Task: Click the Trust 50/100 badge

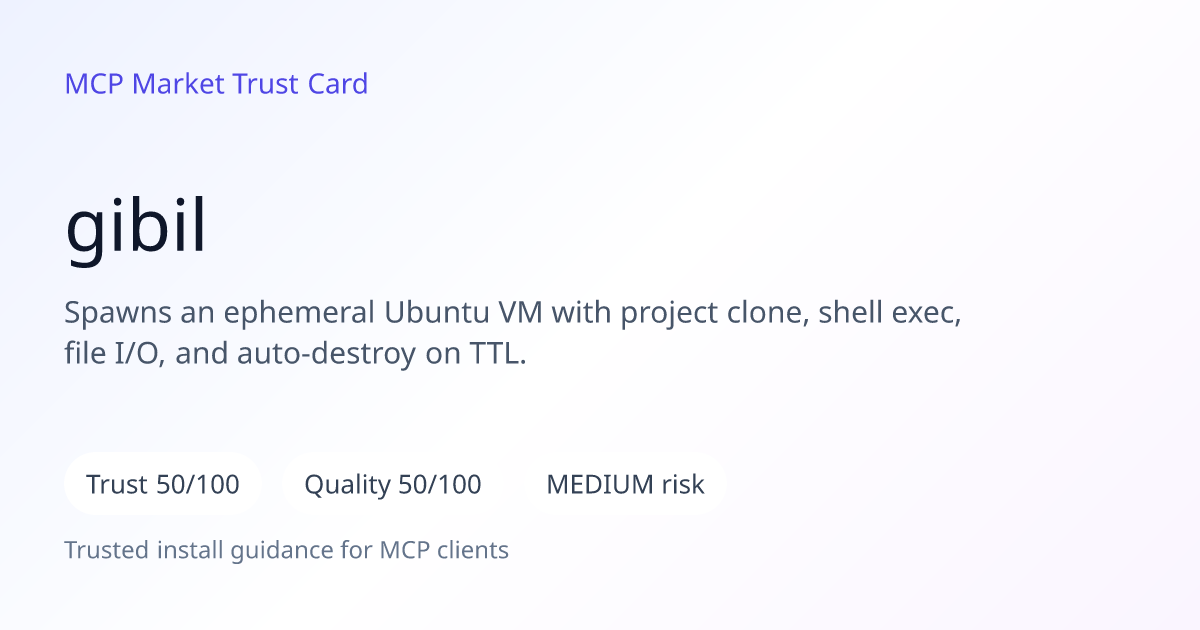Action: [x=163, y=484]
